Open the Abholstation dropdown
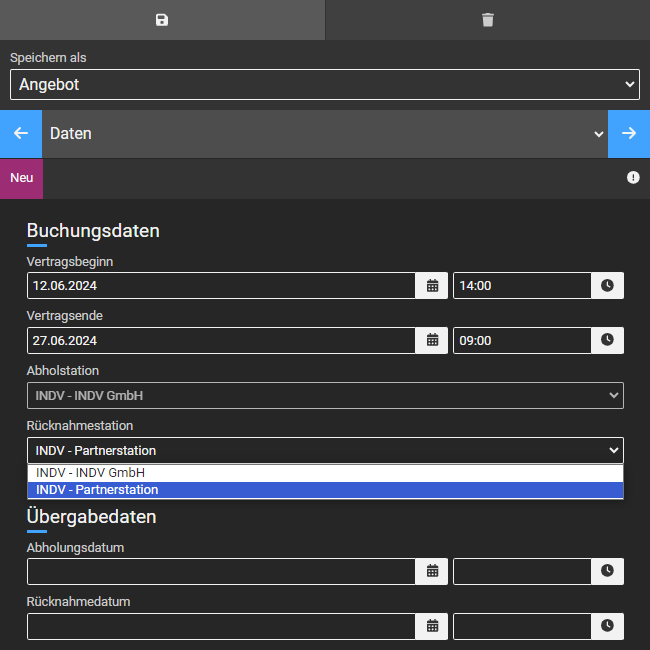This screenshot has height=650, width=650. (324, 396)
